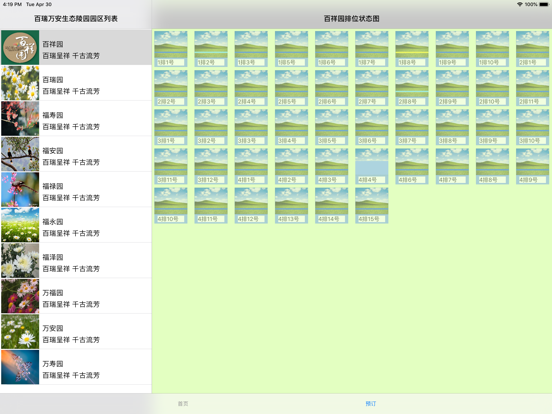Image resolution: width=552 pixels, height=414 pixels.
Task: Open plot tile 1排3号
Action: pos(251,49)
